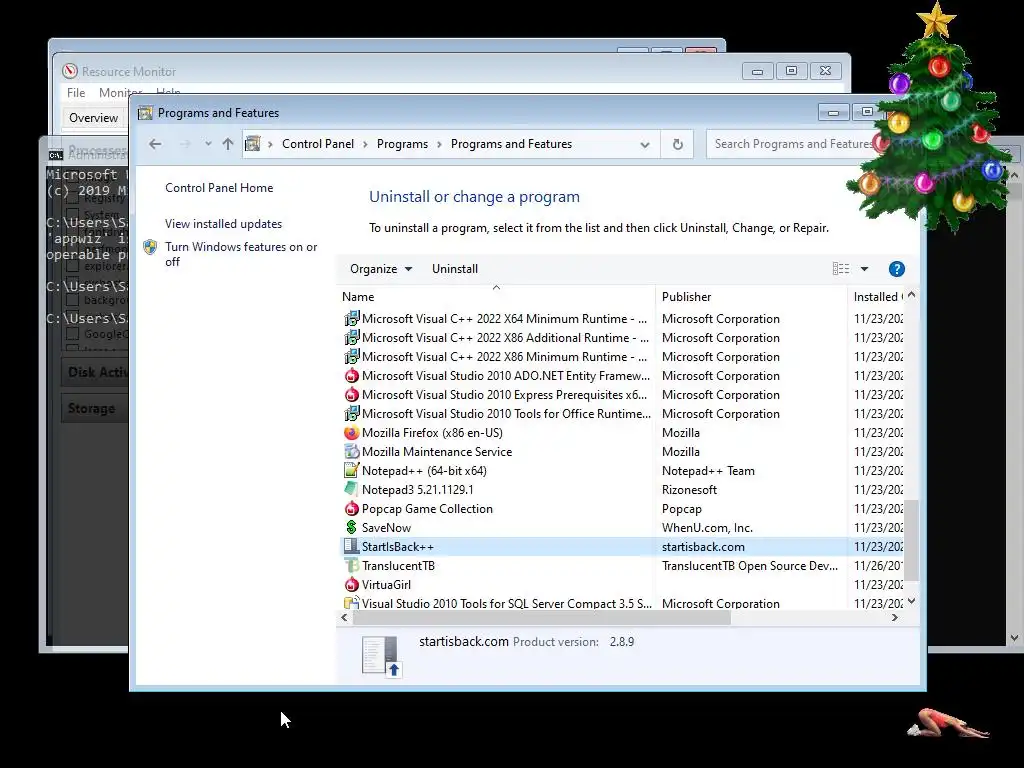This screenshot has height=768, width=1024.
Task: Select the Visual C++ 2022 X64 Minimum Runtime icon
Action: [x=351, y=318]
